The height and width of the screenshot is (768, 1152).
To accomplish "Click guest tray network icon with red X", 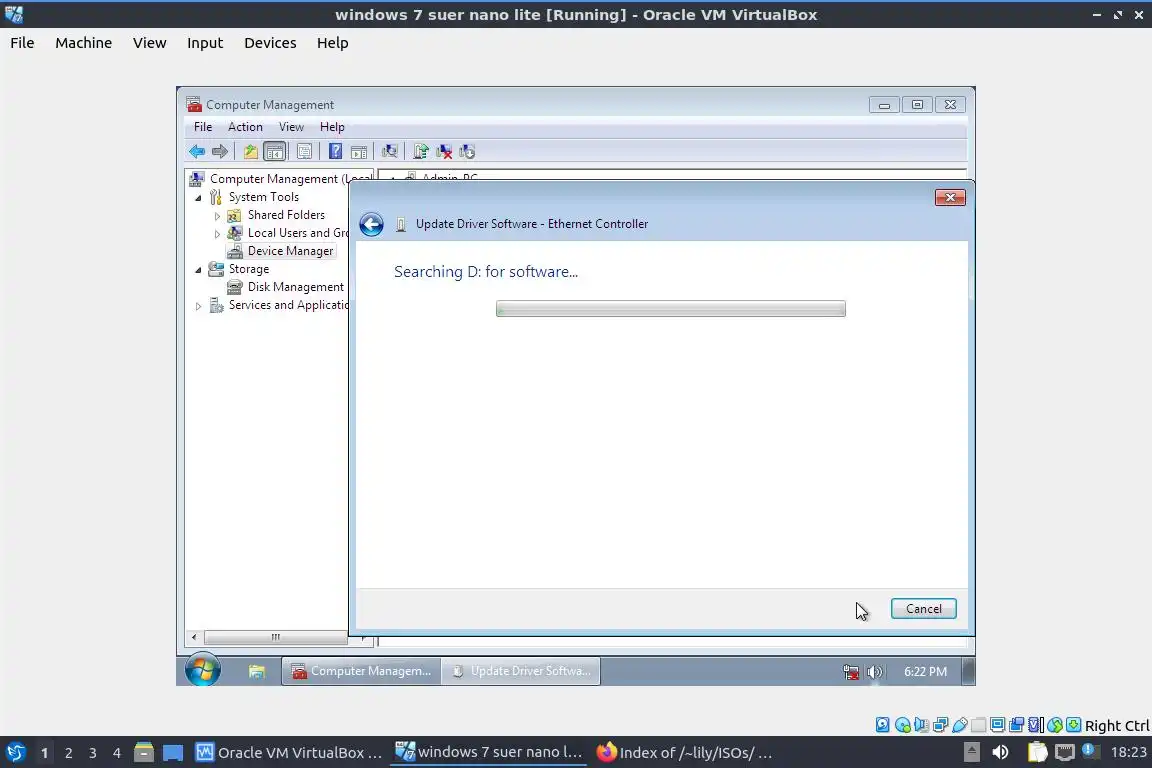I will click(x=851, y=672).
